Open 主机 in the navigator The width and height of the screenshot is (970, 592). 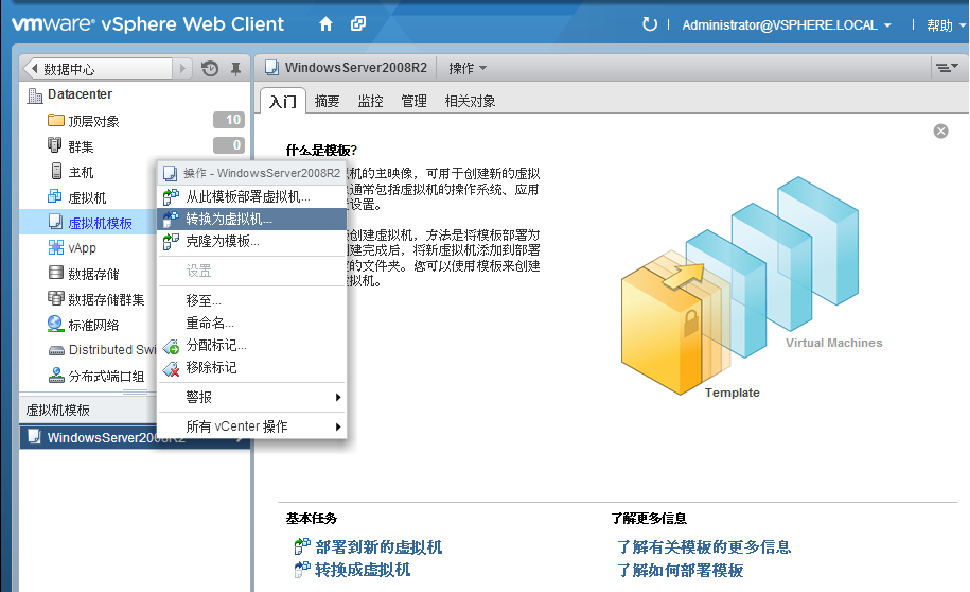[x=81, y=172]
